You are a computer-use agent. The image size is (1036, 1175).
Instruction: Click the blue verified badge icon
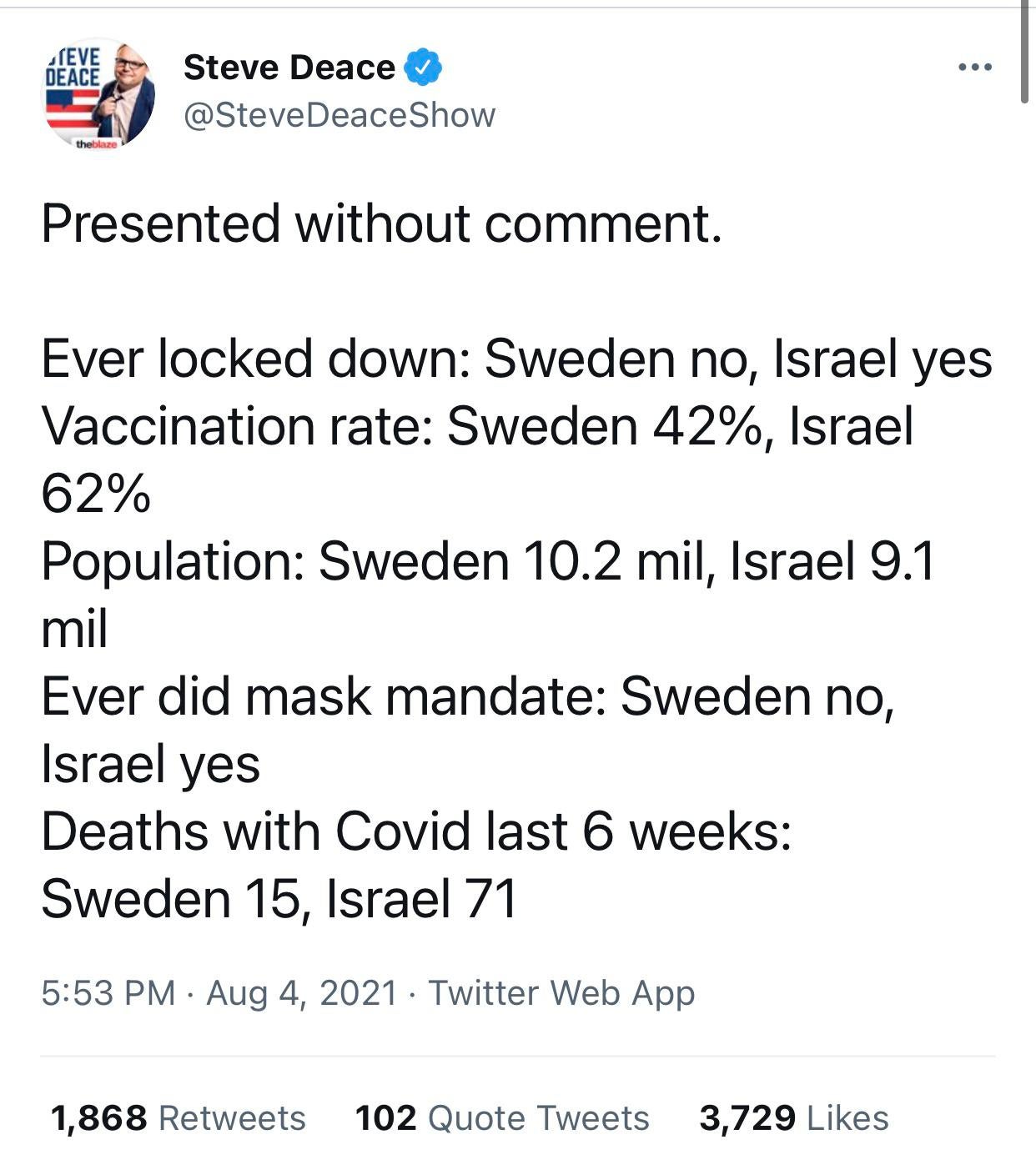click(x=423, y=68)
